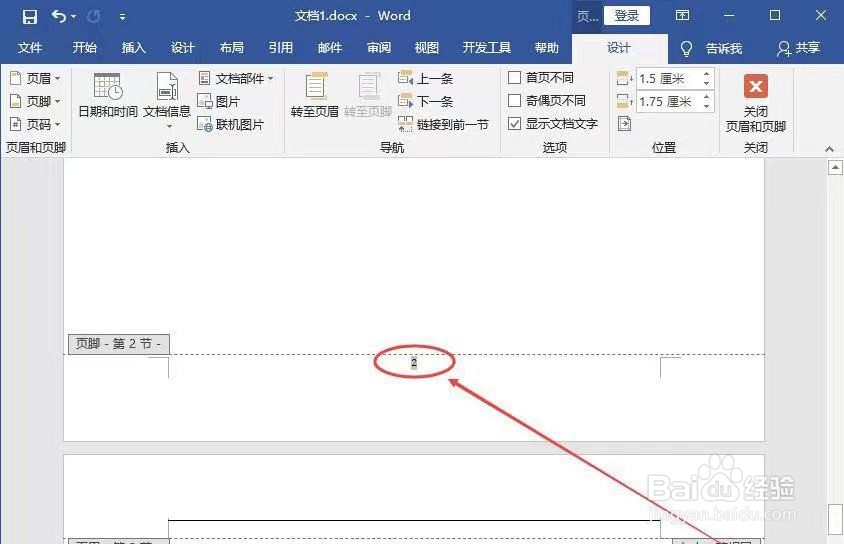The height and width of the screenshot is (544, 844).
Task: Open Customize Quick Access Toolbar dropdown
Action: coord(122,17)
